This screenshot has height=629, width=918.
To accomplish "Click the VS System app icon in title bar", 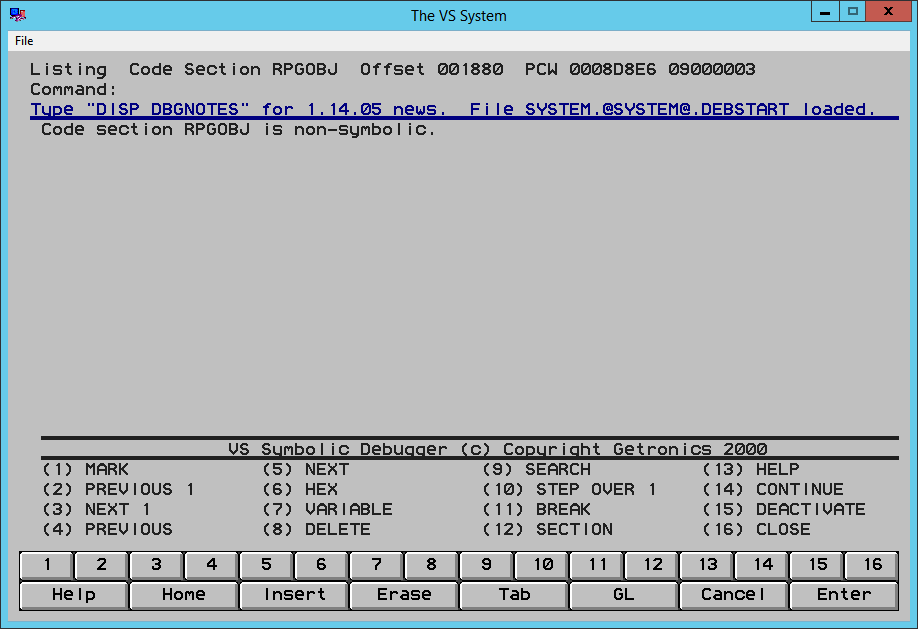I will [18, 15].
